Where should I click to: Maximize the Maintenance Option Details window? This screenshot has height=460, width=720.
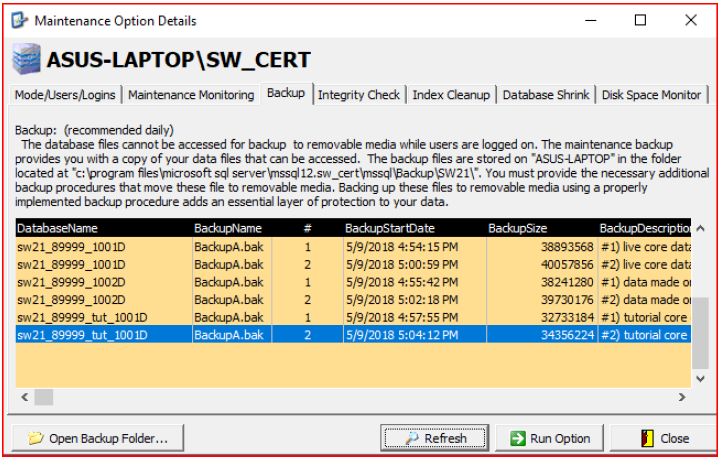pyautogui.click(x=640, y=20)
